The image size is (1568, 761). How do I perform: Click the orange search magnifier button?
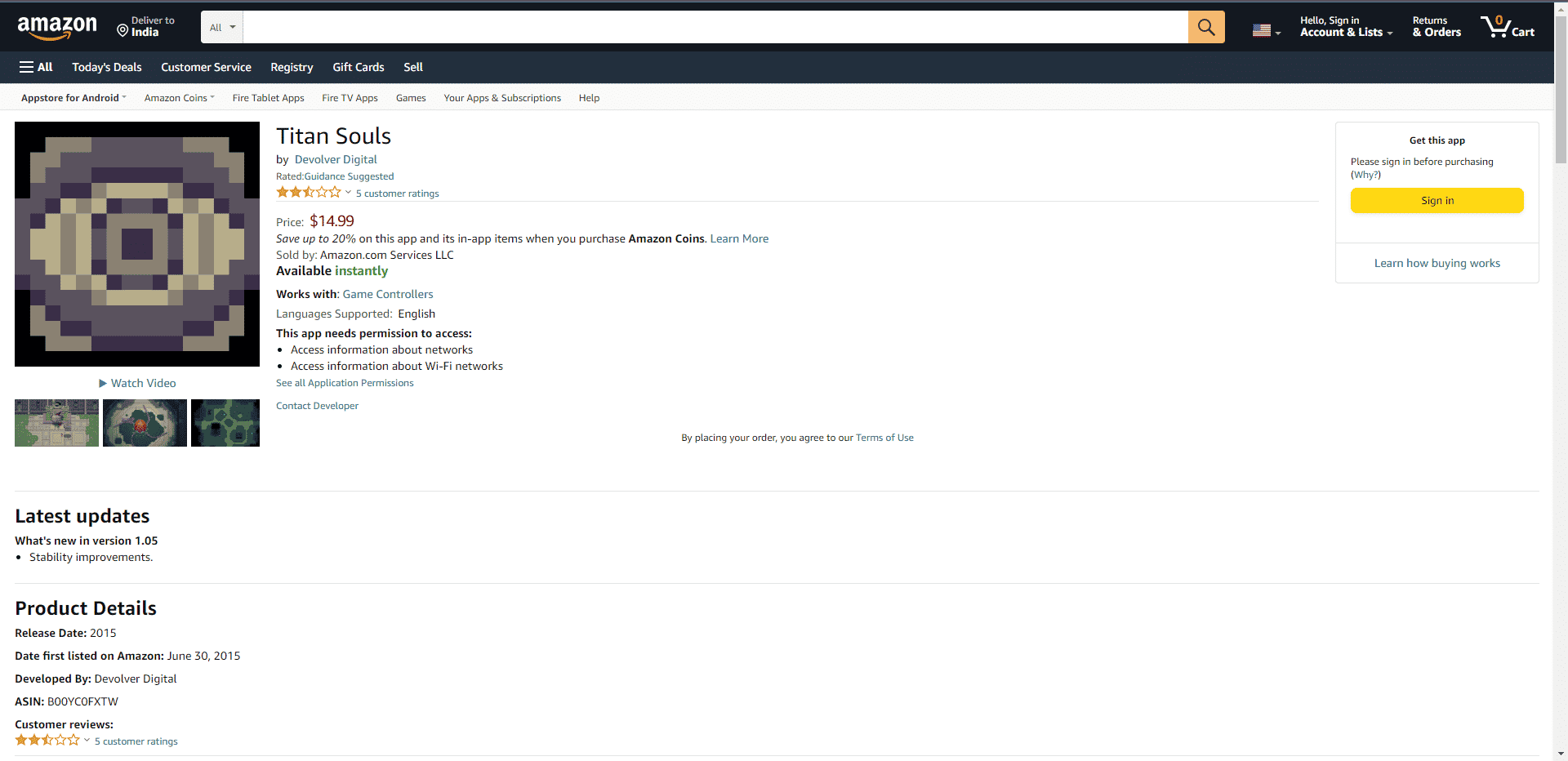point(1206,27)
